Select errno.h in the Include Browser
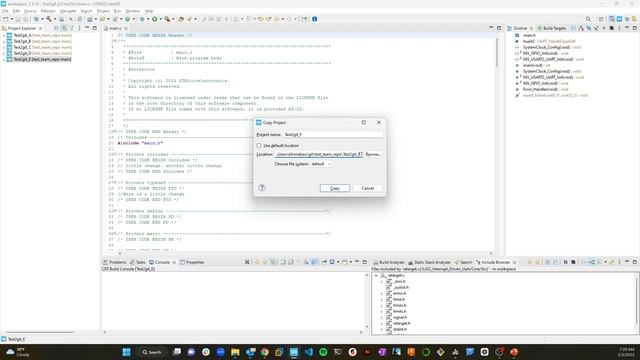This screenshot has height=360, width=640. point(399,293)
